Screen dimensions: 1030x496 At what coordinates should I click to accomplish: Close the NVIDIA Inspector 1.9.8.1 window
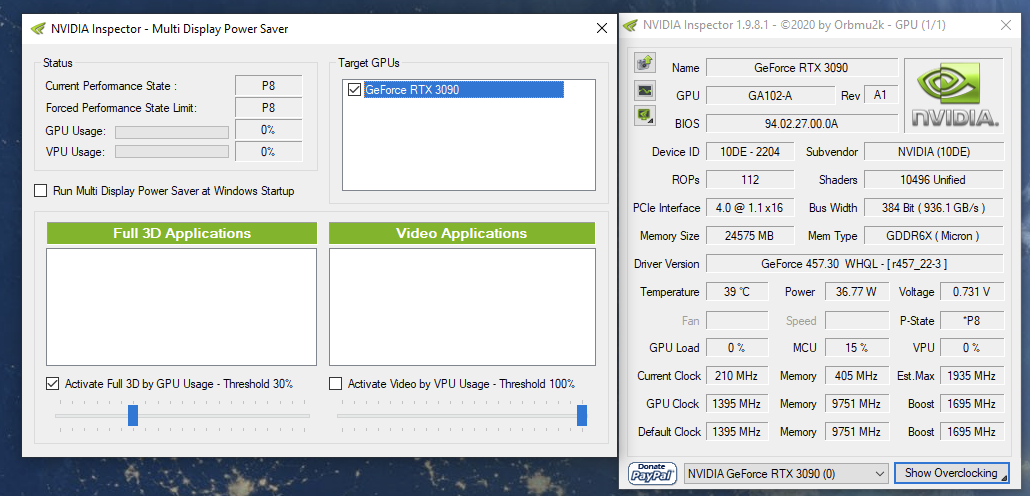[x=1006, y=26]
